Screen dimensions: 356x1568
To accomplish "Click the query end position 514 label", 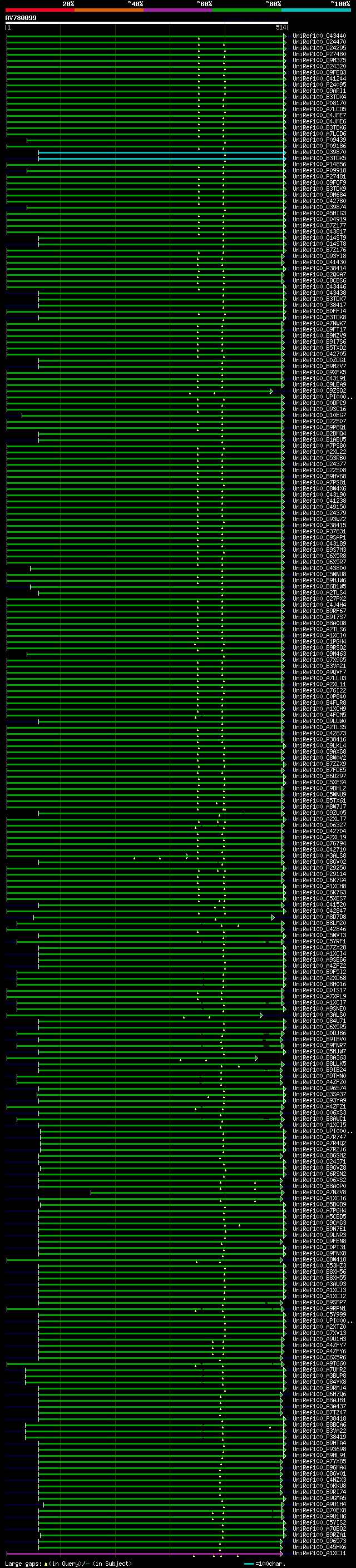I will [x=280, y=27].
